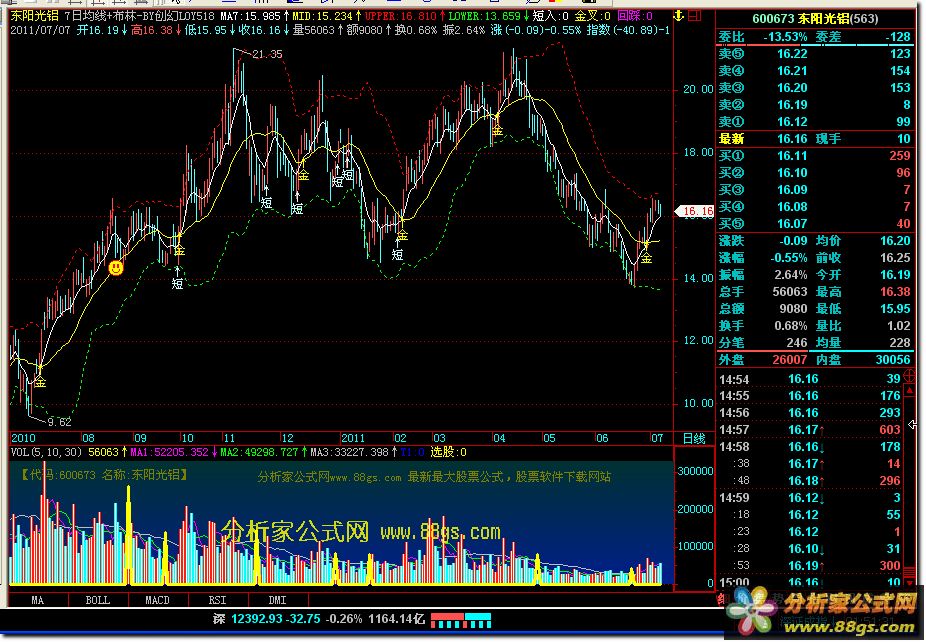Image resolution: width=926 pixels, height=642 pixels.
Task: Click the 600673 东阳光铝 stock title
Action: (811, 18)
